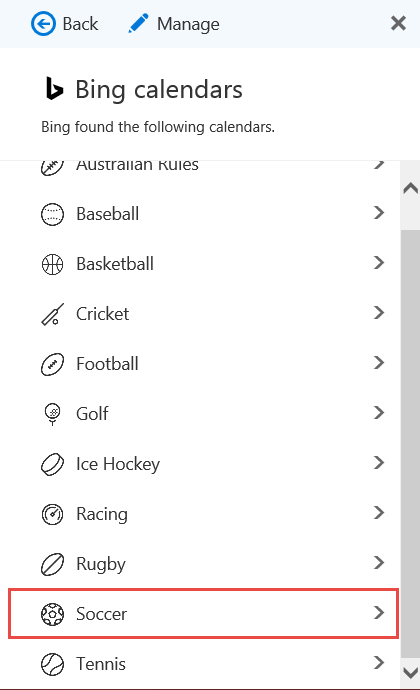Select the Baseball ball icon
Viewport: 420px width, 690px height.
coord(52,214)
